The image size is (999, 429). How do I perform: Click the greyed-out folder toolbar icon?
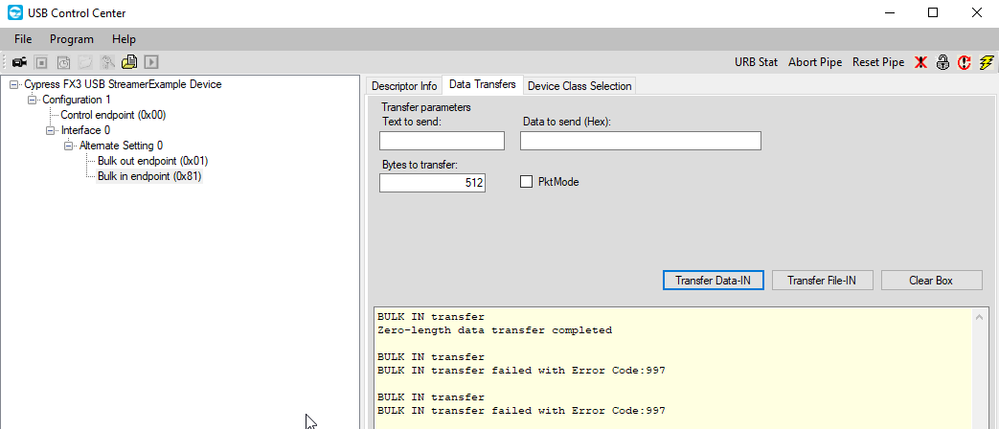[x=85, y=62]
